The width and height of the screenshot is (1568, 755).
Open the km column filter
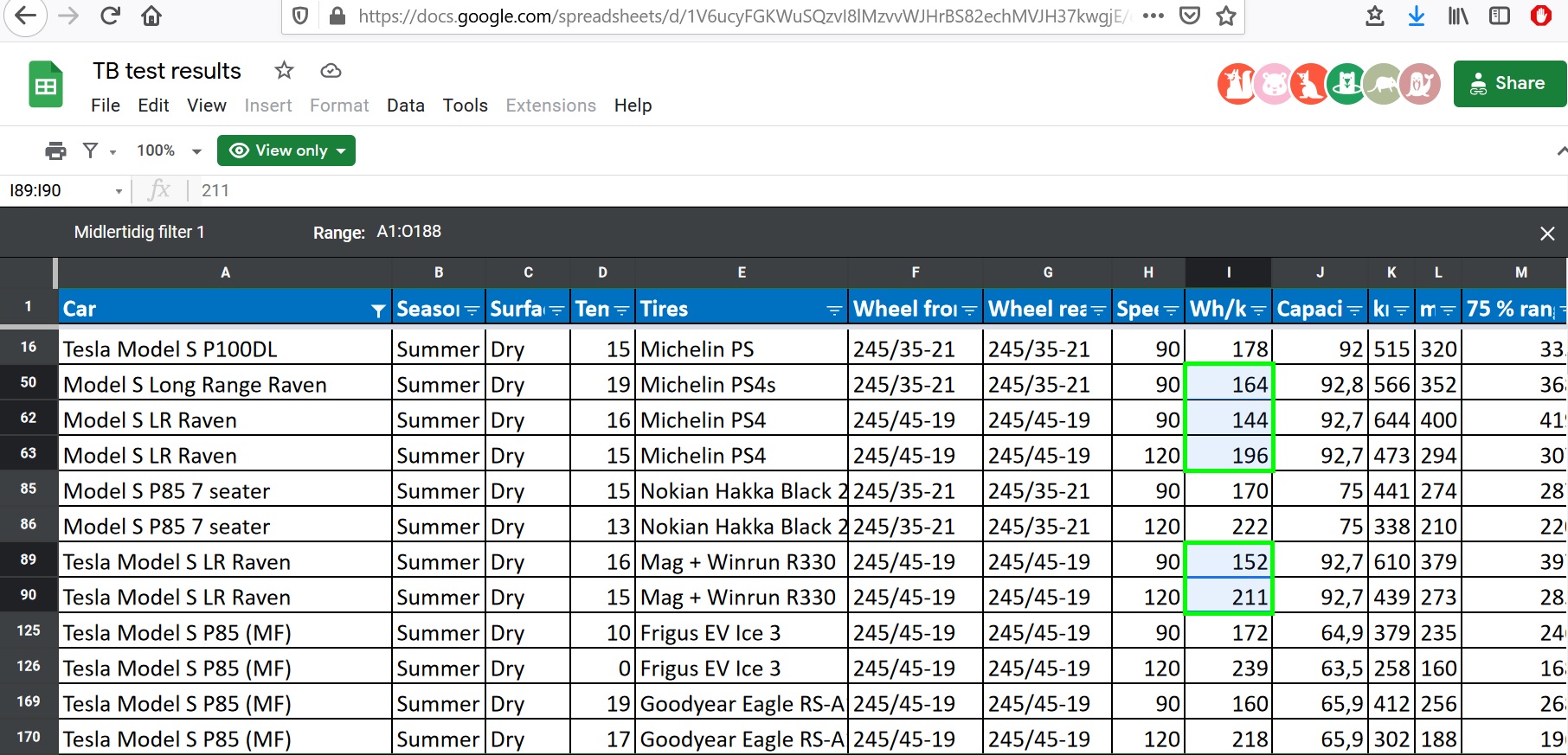click(1401, 310)
